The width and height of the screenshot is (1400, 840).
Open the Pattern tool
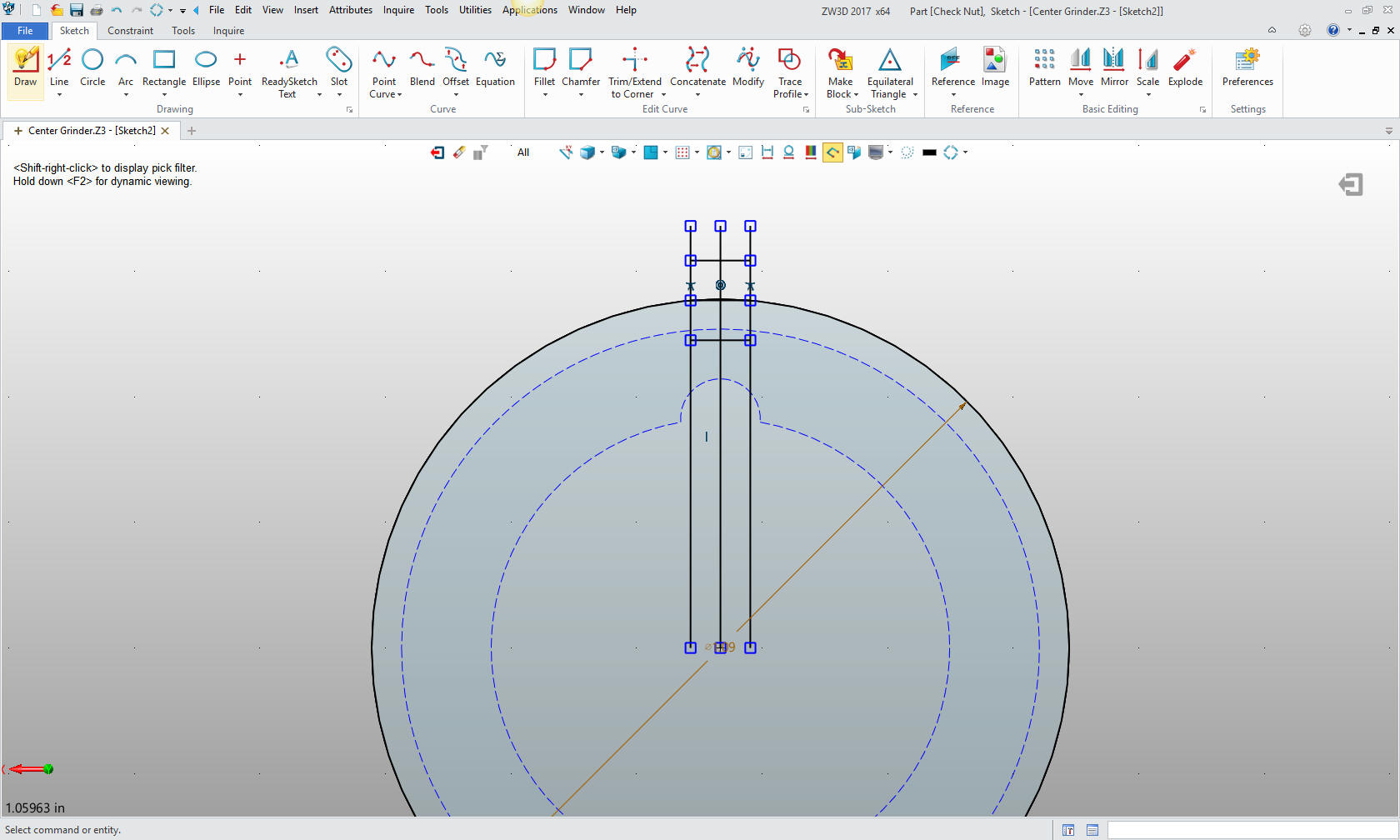pyautogui.click(x=1044, y=67)
